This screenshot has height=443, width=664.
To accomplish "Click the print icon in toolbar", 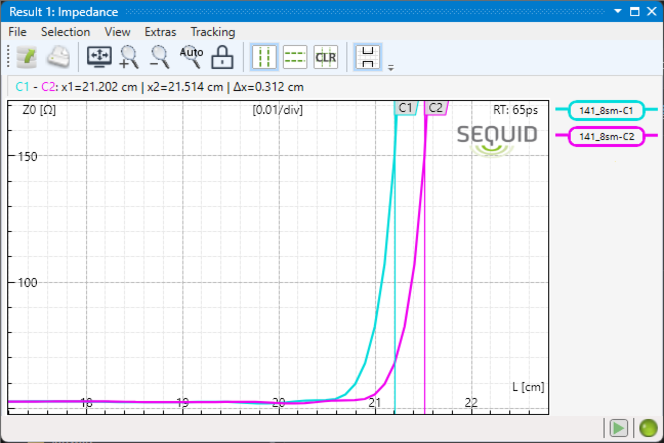I will click(59, 57).
